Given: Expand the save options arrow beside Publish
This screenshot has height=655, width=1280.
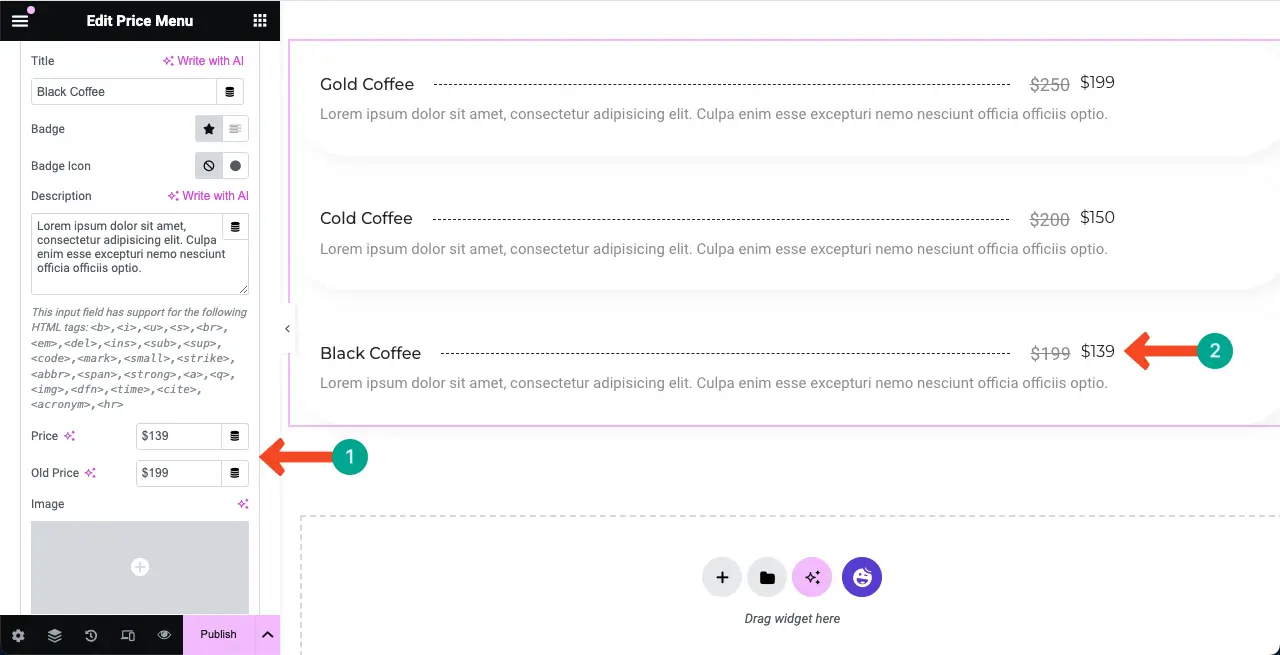Looking at the screenshot, I should tap(268, 635).
